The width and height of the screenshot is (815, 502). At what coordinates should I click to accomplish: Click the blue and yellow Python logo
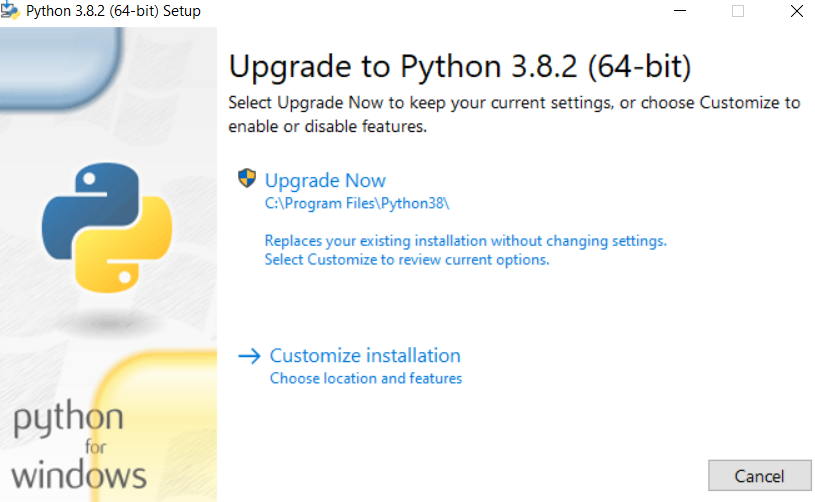click(107, 228)
